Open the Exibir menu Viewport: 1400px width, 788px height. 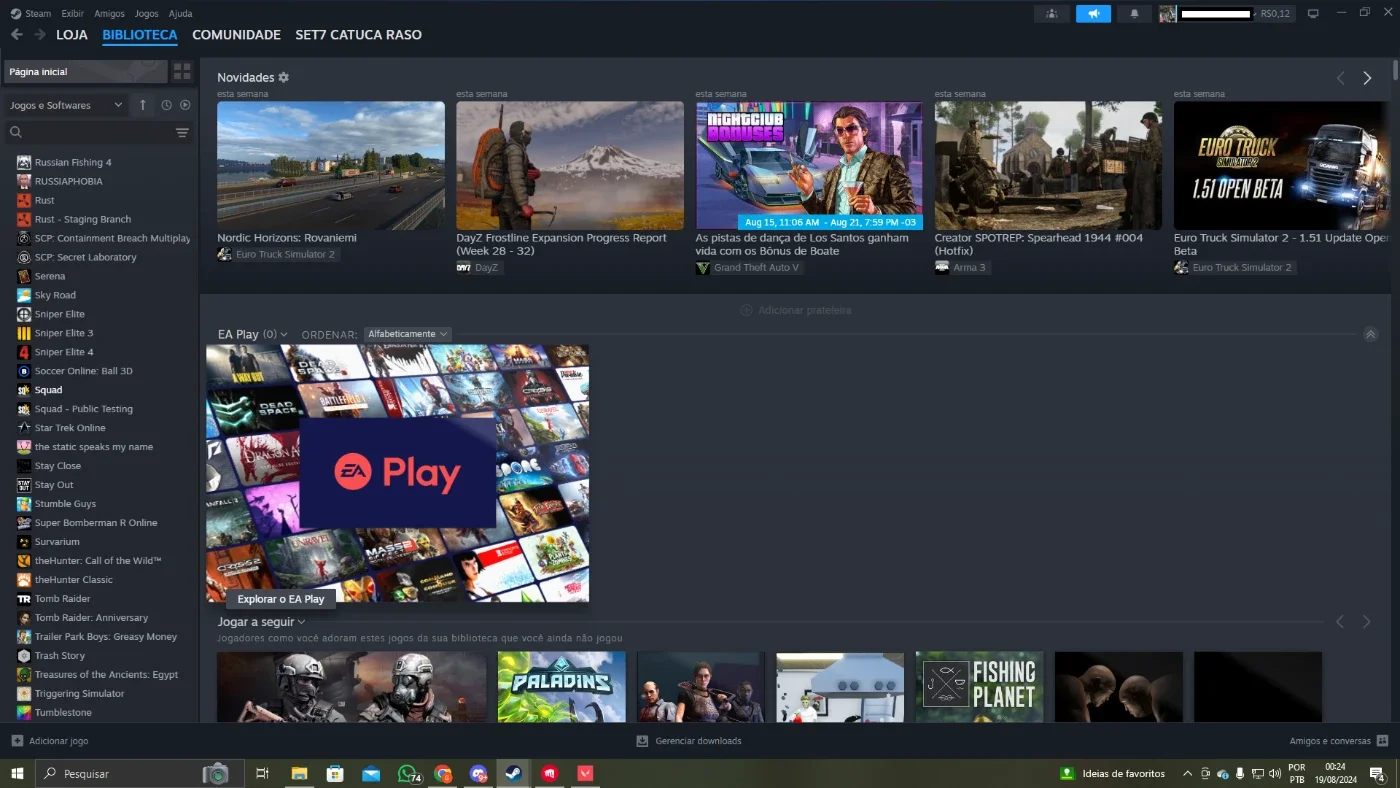(72, 14)
